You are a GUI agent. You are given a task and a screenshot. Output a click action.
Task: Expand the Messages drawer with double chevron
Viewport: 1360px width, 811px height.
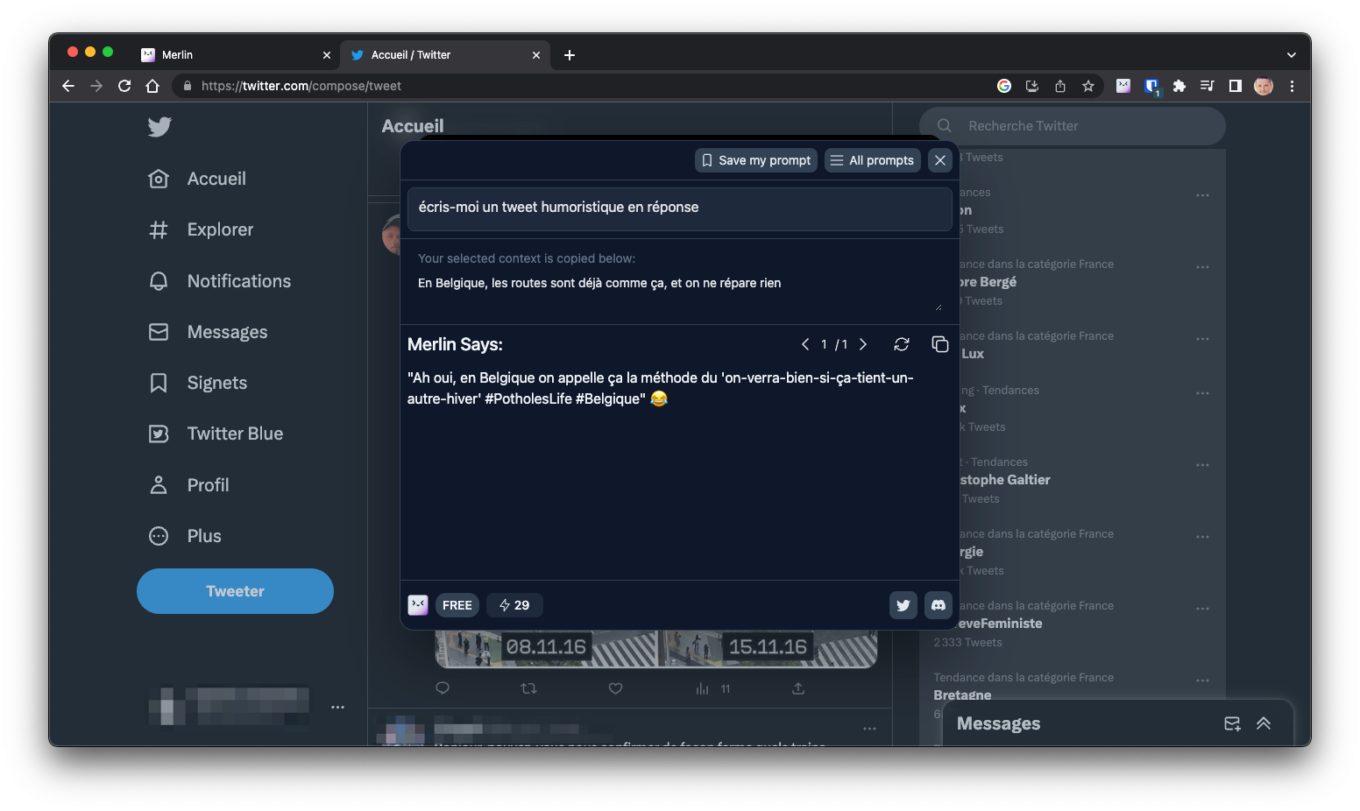pyautogui.click(x=1264, y=723)
